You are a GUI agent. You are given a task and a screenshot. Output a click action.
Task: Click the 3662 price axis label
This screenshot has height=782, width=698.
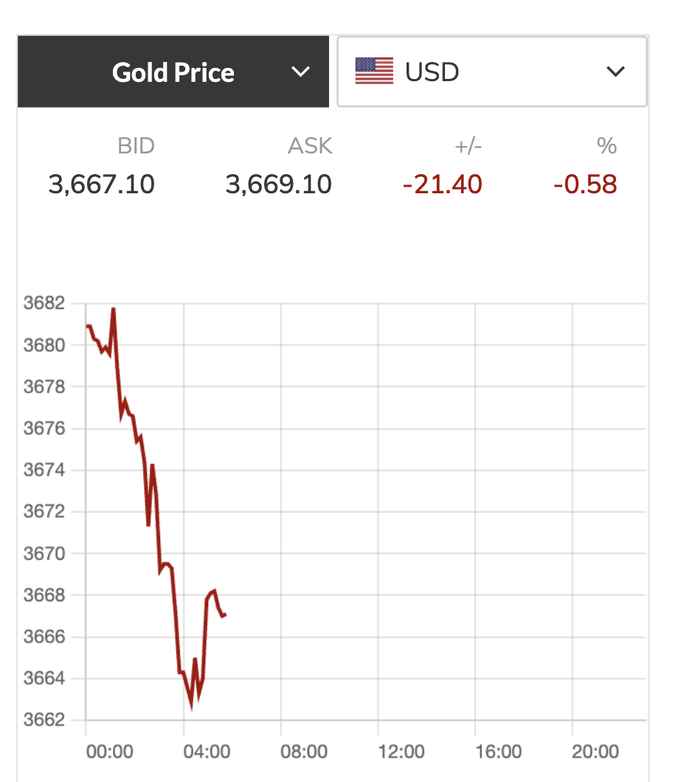click(44, 720)
